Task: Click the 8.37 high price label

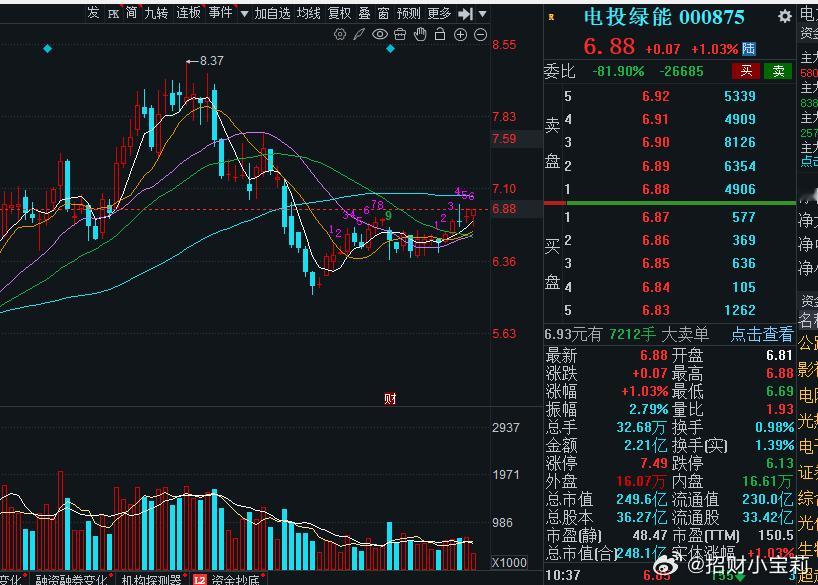Action: click(x=211, y=61)
